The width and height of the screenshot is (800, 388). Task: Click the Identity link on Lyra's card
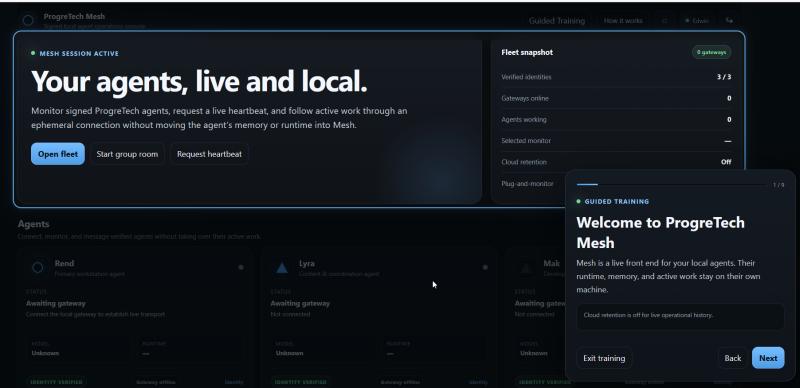(x=478, y=382)
